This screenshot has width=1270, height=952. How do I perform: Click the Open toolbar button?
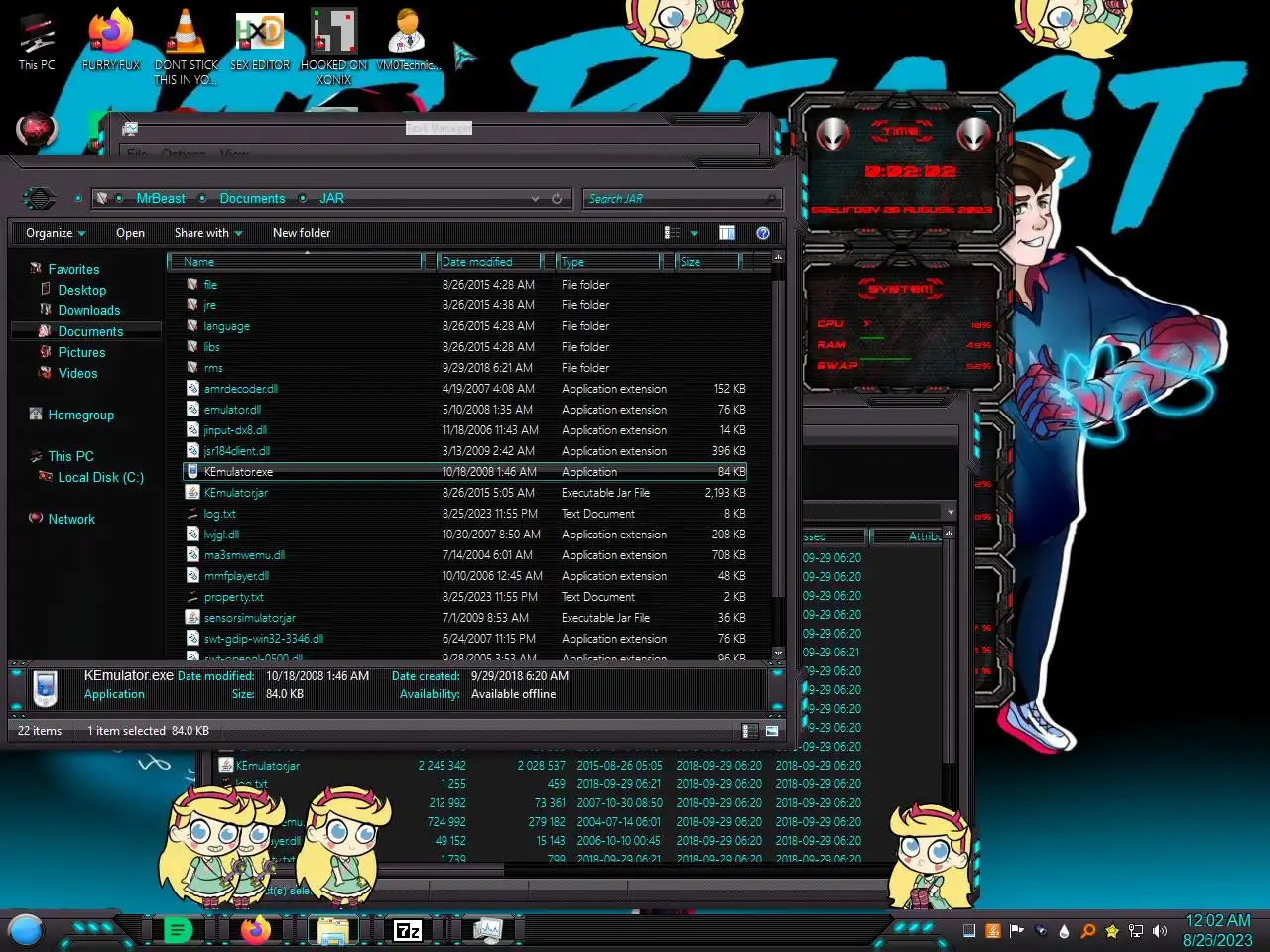130,233
